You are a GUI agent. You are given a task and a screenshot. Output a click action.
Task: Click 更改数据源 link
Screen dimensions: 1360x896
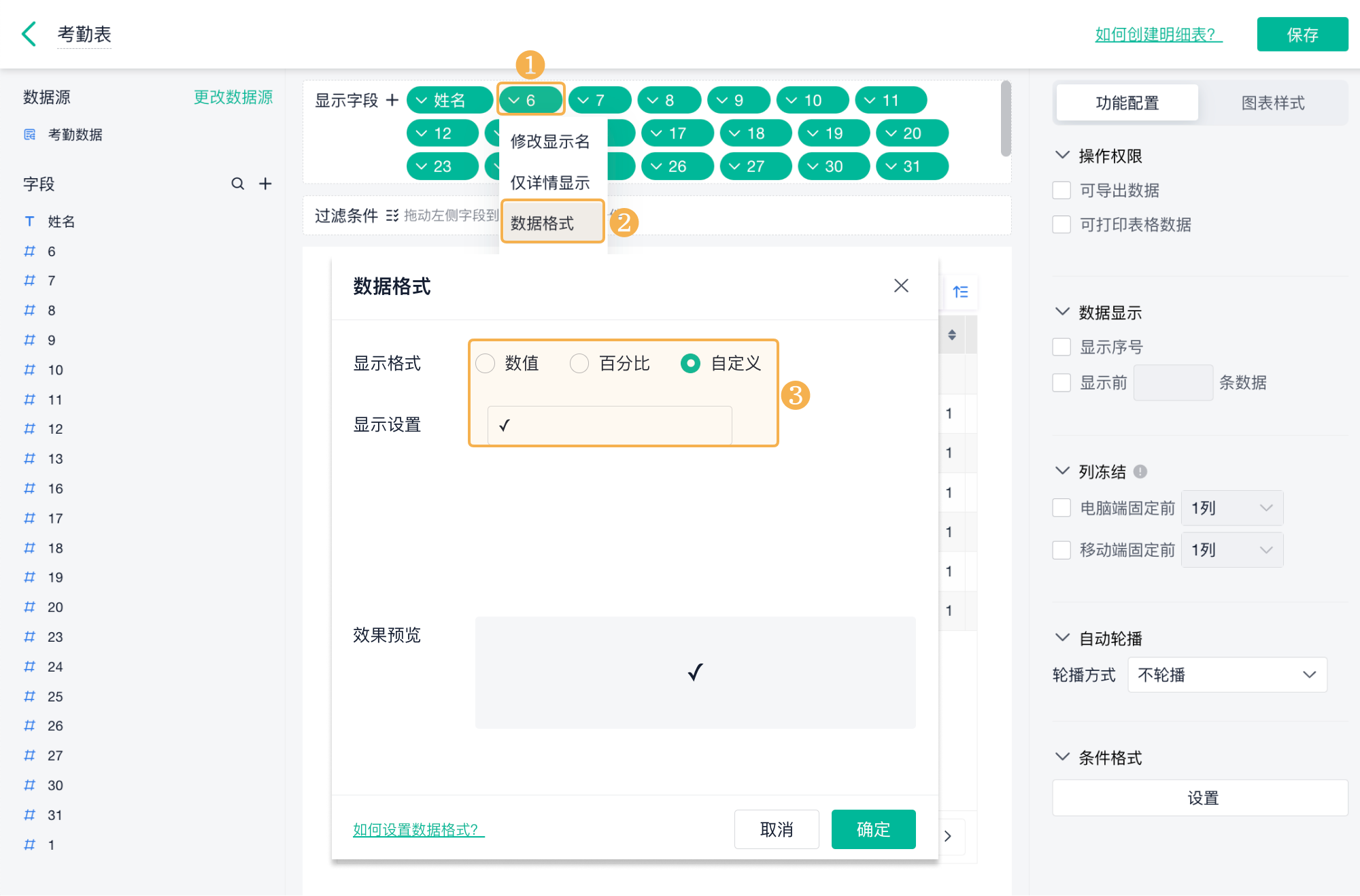click(x=233, y=97)
